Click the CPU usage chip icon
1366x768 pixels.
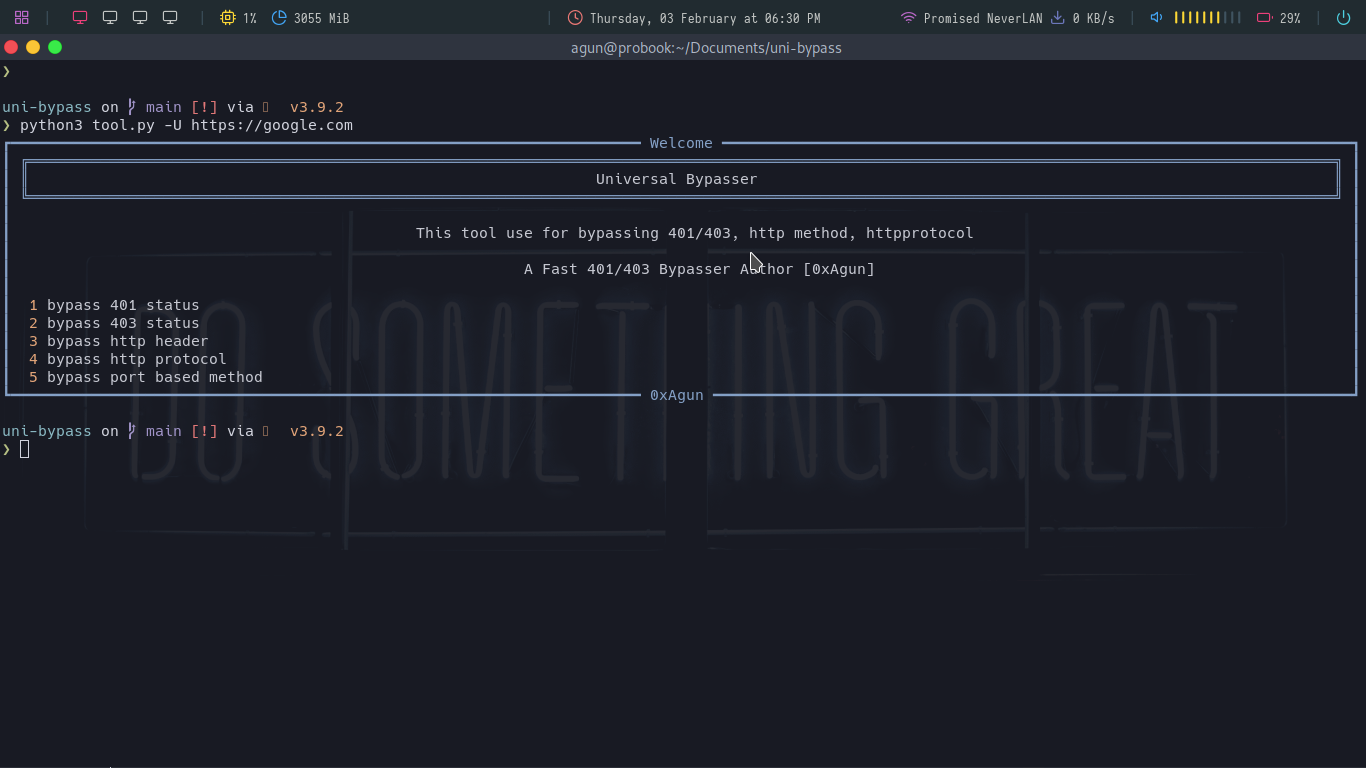(228, 18)
